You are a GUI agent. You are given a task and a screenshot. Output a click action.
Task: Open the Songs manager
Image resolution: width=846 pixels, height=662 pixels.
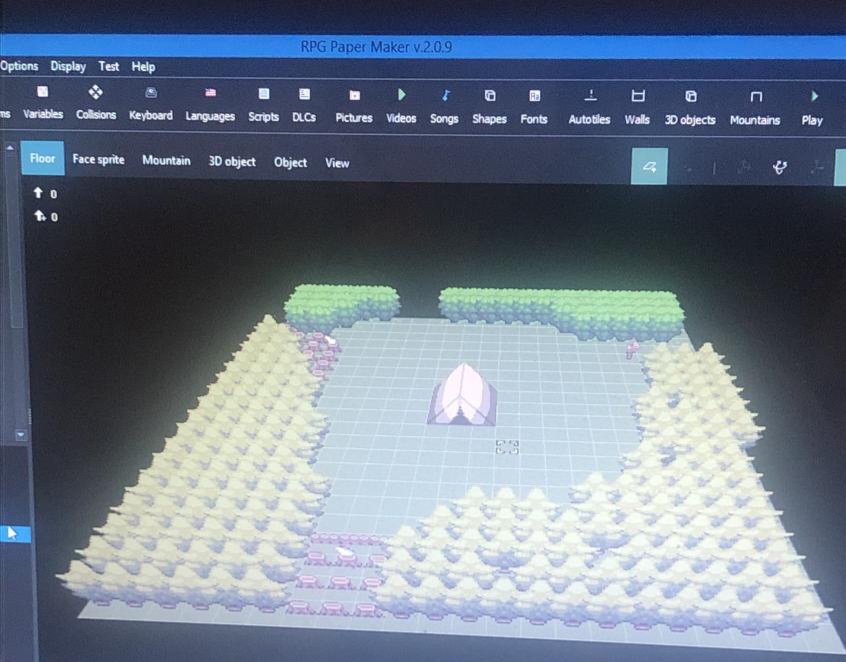point(444,107)
